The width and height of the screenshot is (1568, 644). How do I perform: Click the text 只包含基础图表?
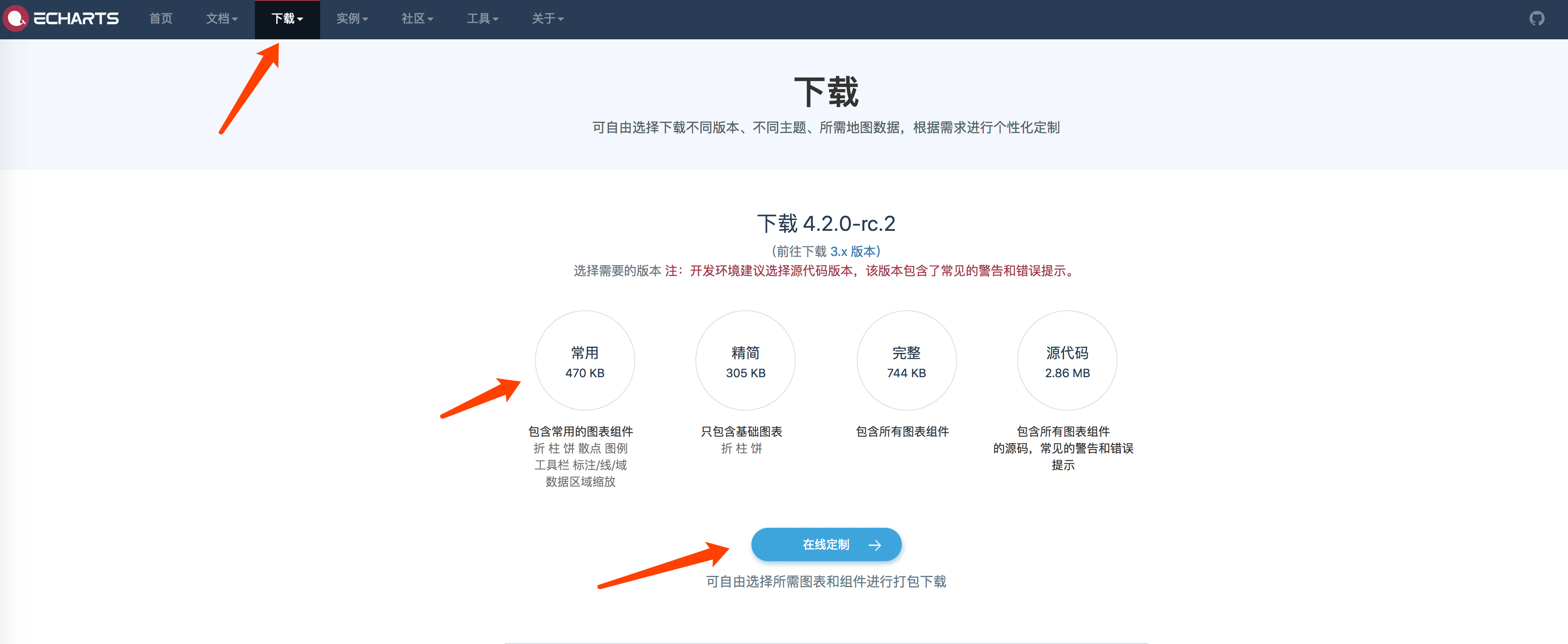click(741, 432)
